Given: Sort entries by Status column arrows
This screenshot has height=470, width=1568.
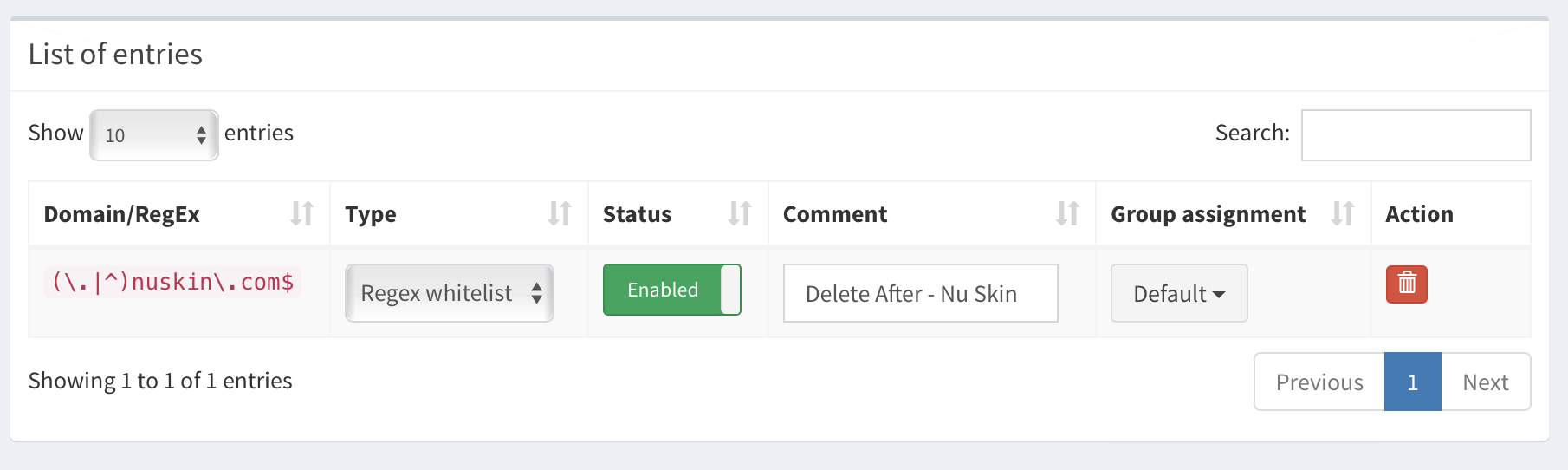Looking at the screenshot, I should [x=740, y=213].
